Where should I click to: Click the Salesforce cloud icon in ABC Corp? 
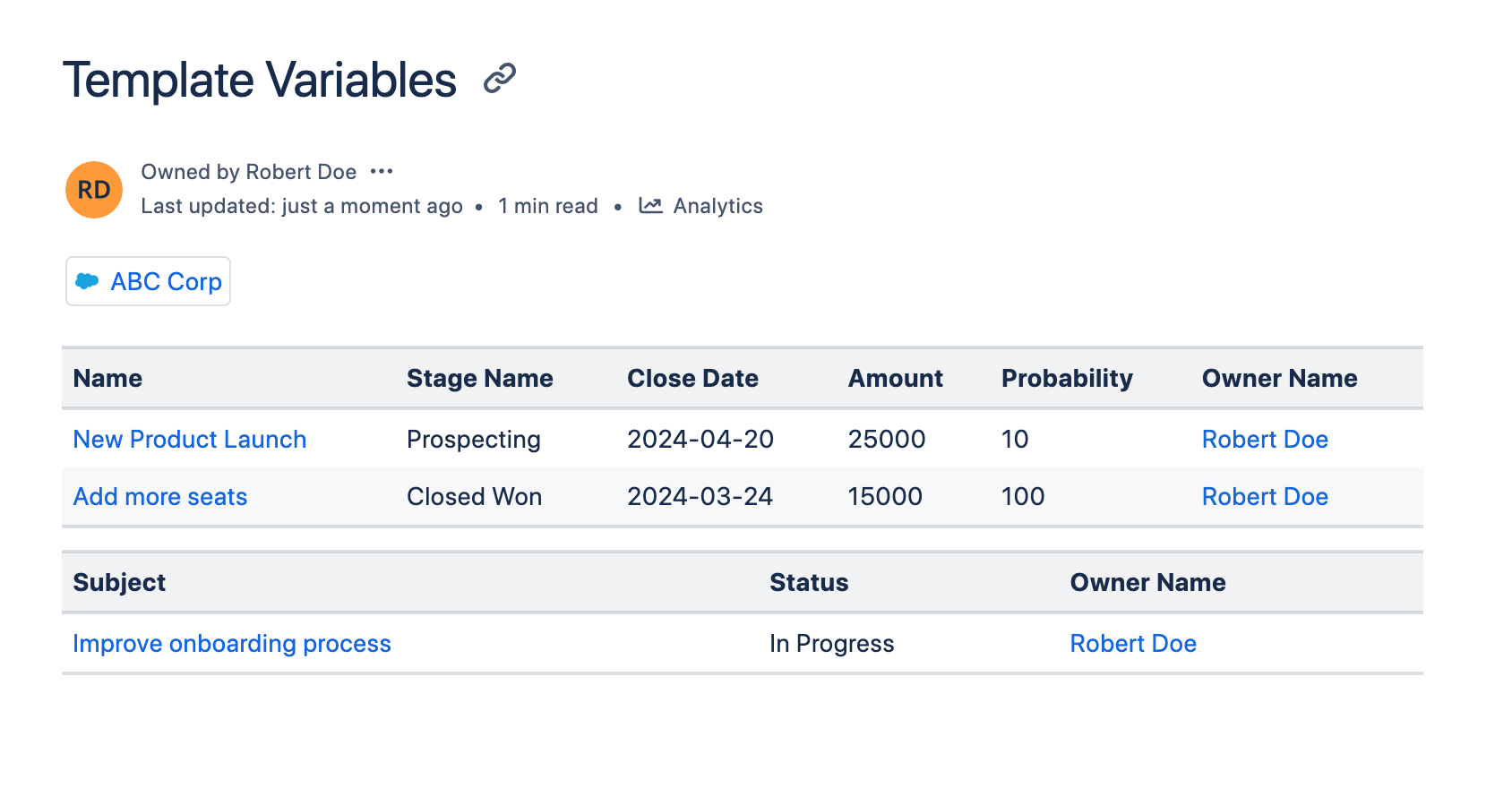(87, 281)
